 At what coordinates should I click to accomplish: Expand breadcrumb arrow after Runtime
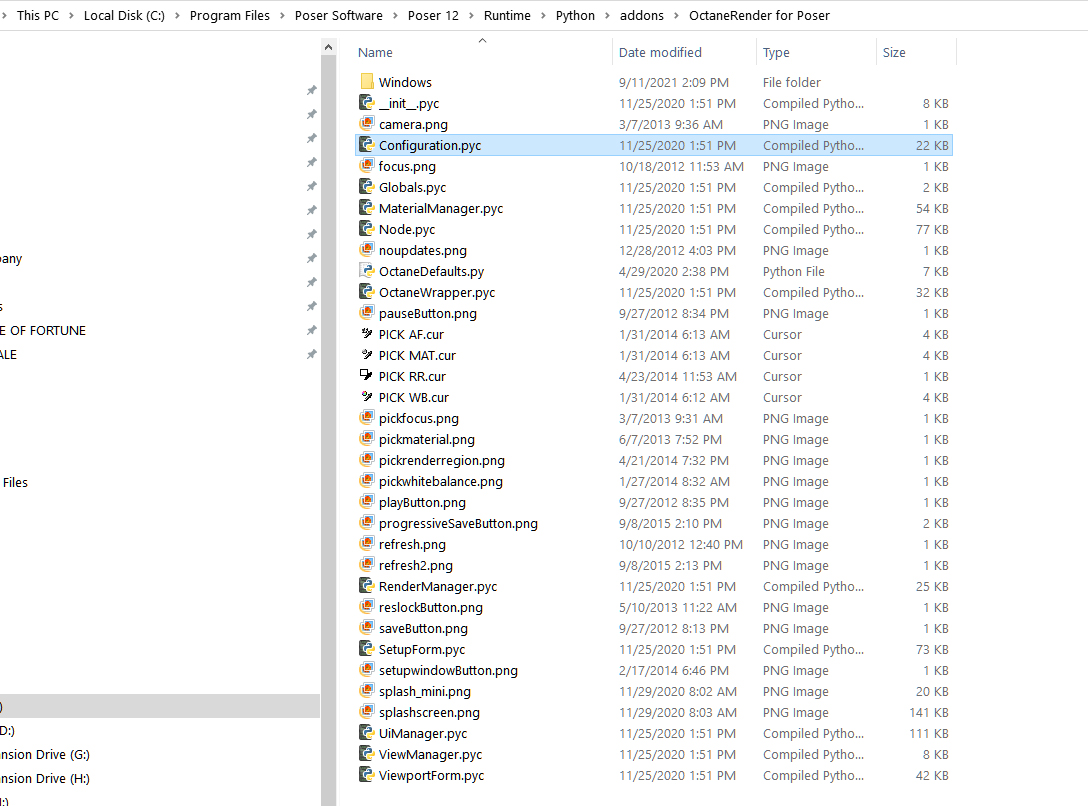point(543,15)
